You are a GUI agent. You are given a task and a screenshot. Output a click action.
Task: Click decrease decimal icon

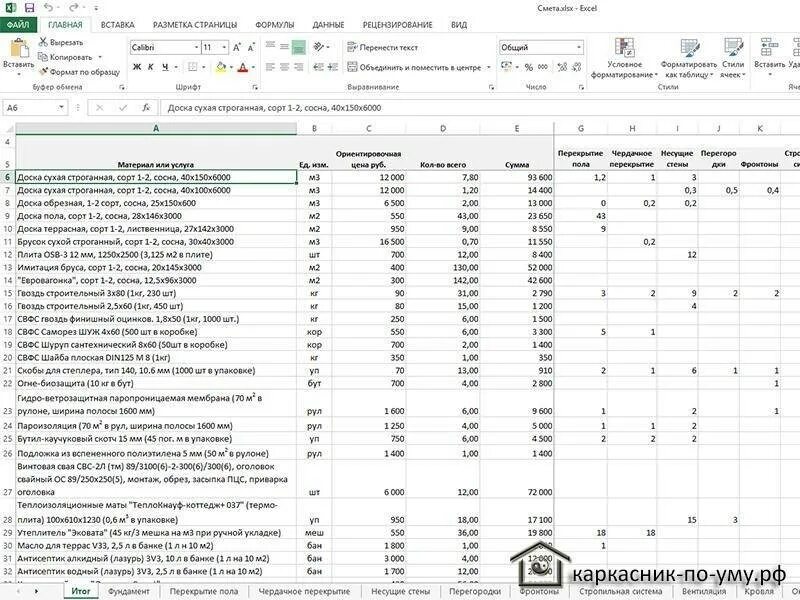(577, 67)
